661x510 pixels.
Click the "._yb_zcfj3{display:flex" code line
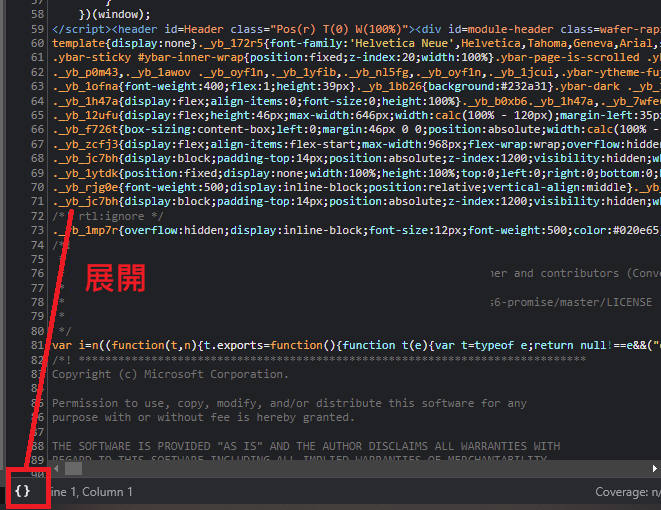(356, 144)
